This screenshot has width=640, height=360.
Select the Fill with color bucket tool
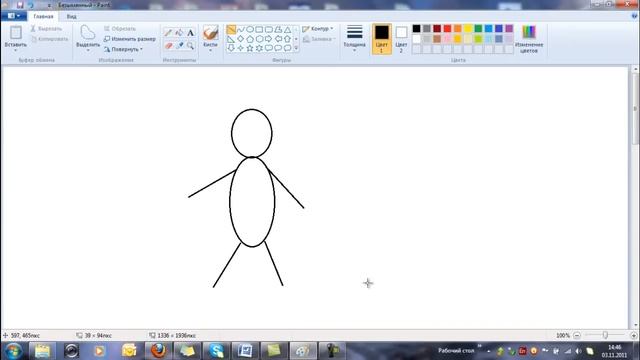pos(179,33)
